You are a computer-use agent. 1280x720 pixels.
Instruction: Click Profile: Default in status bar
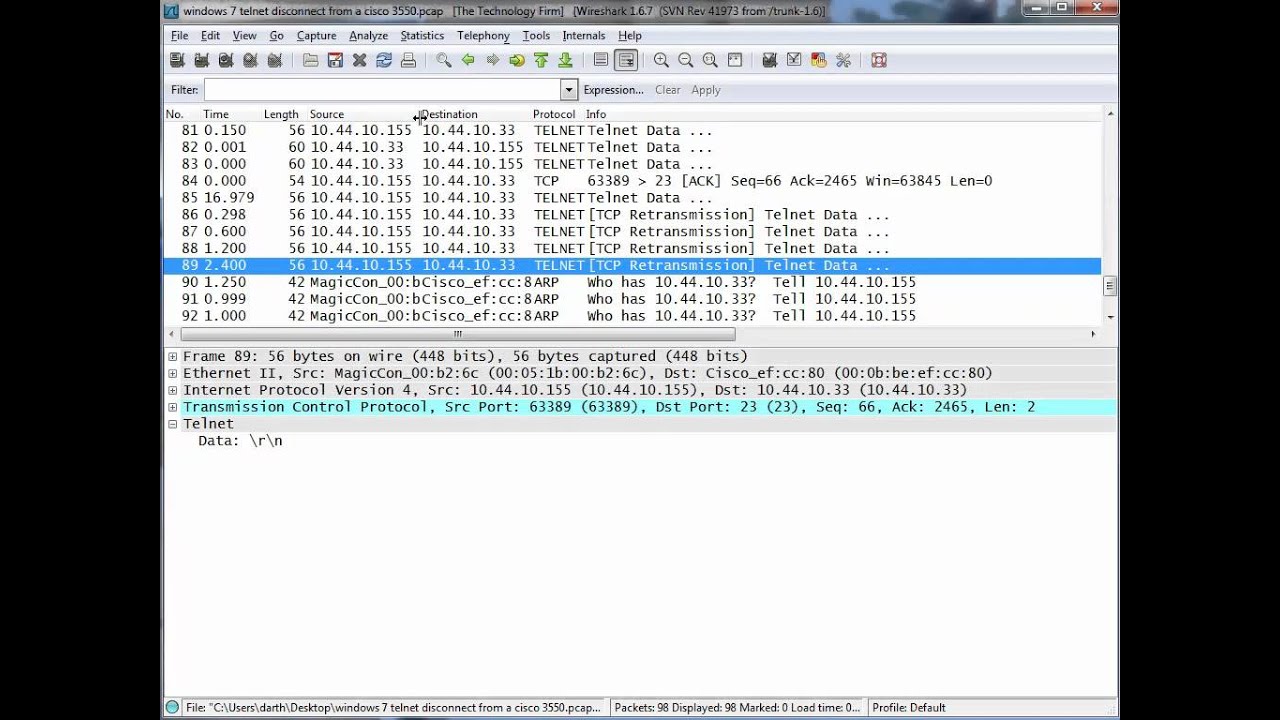pyautogui.click(x=908, y=707)
